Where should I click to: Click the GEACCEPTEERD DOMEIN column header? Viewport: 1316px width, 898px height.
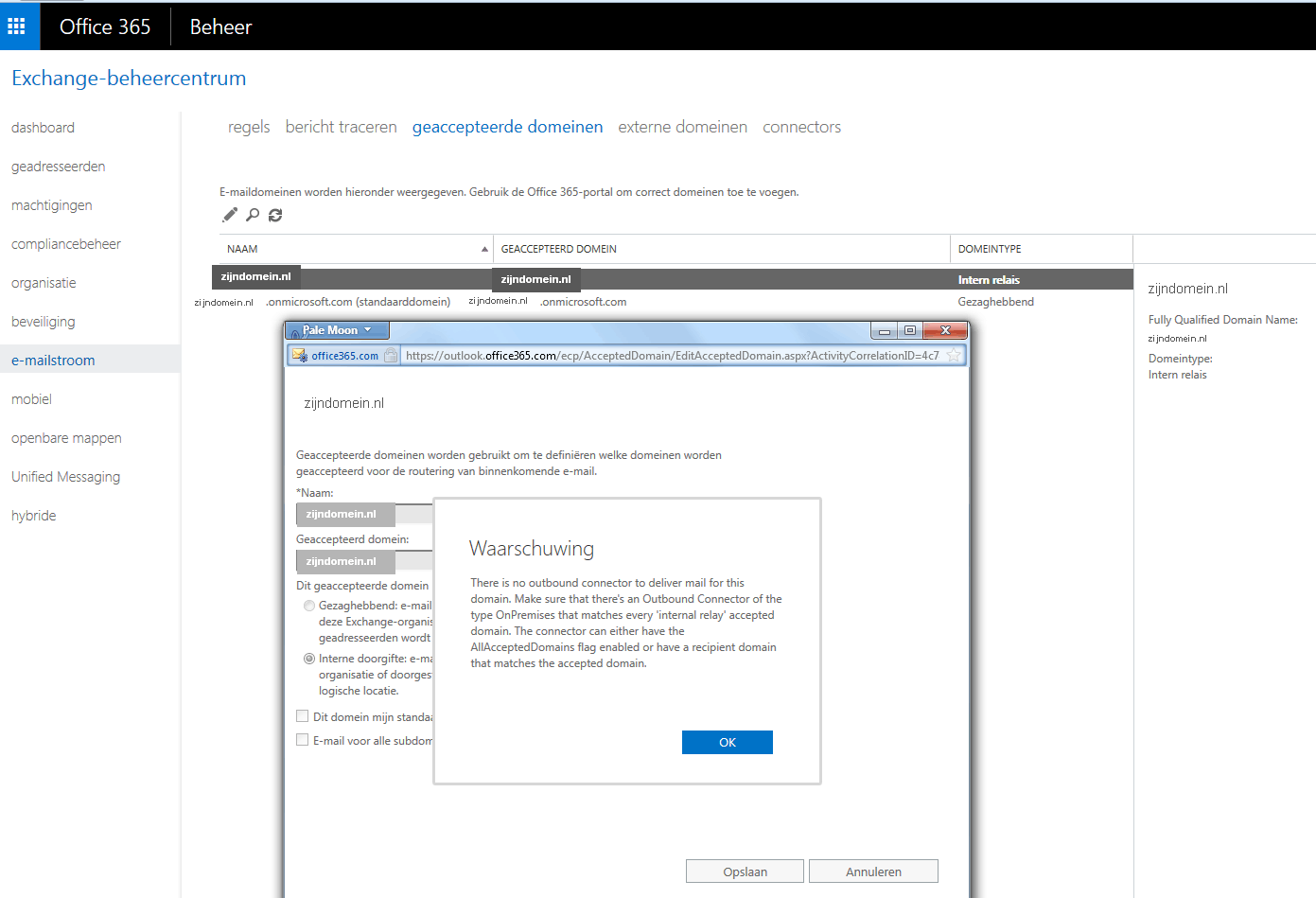[722, 249]
